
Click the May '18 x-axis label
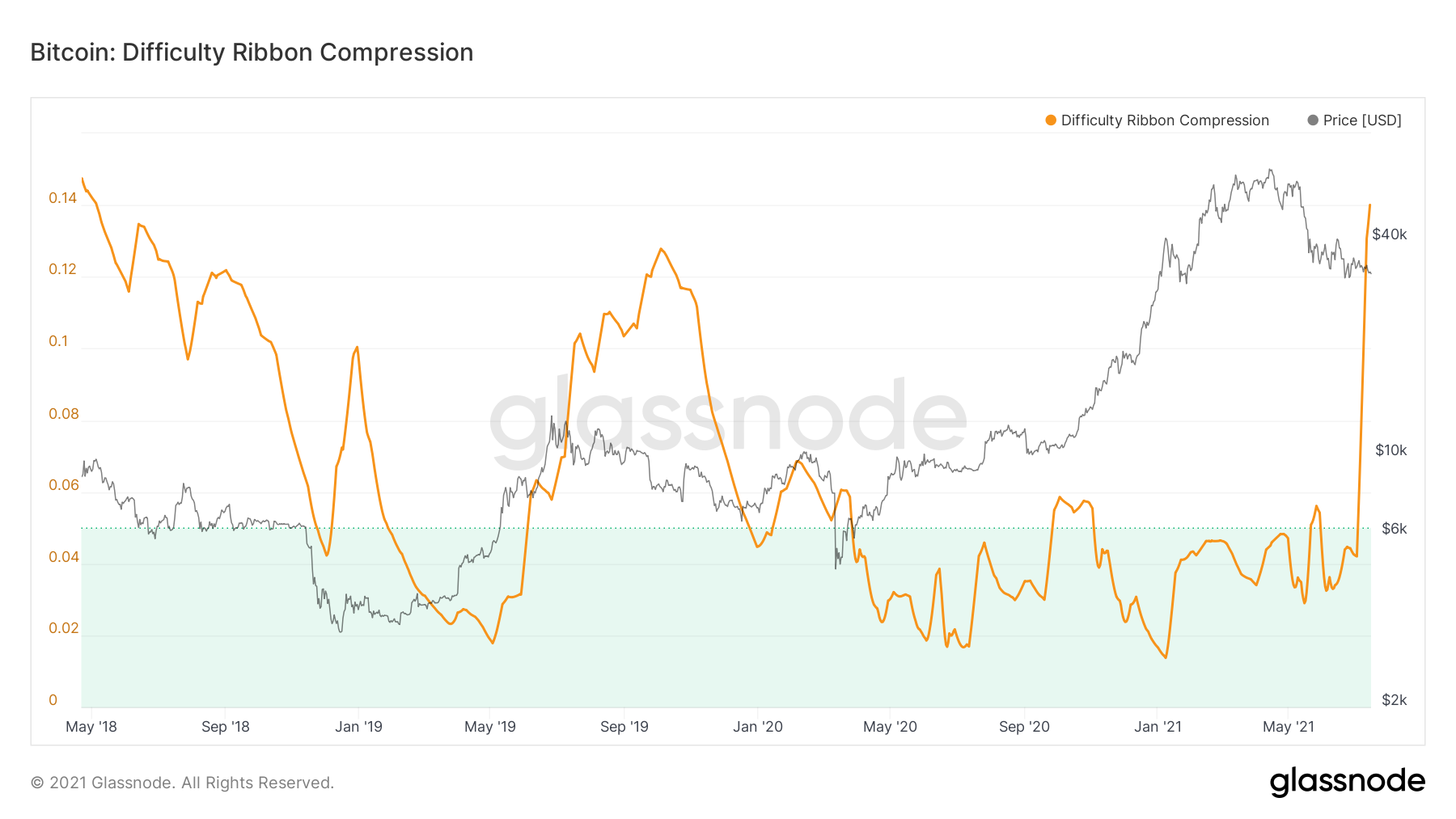(91, 727)
